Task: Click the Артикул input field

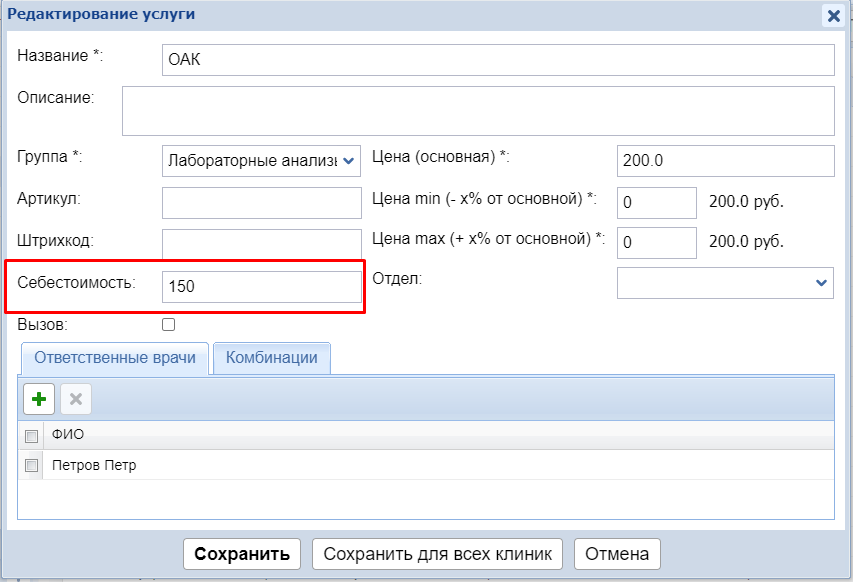Action: (261, 203)
